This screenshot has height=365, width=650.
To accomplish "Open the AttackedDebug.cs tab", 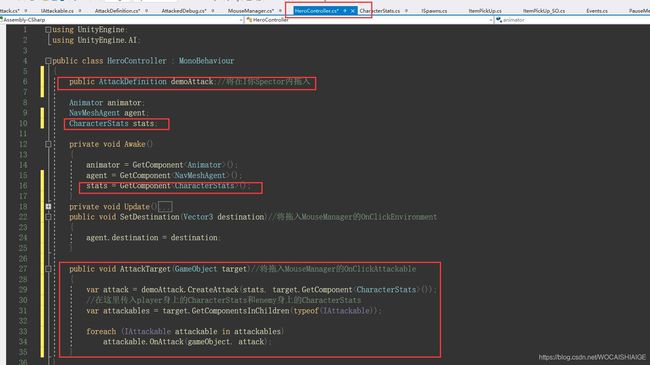I will tap(184, 11).
